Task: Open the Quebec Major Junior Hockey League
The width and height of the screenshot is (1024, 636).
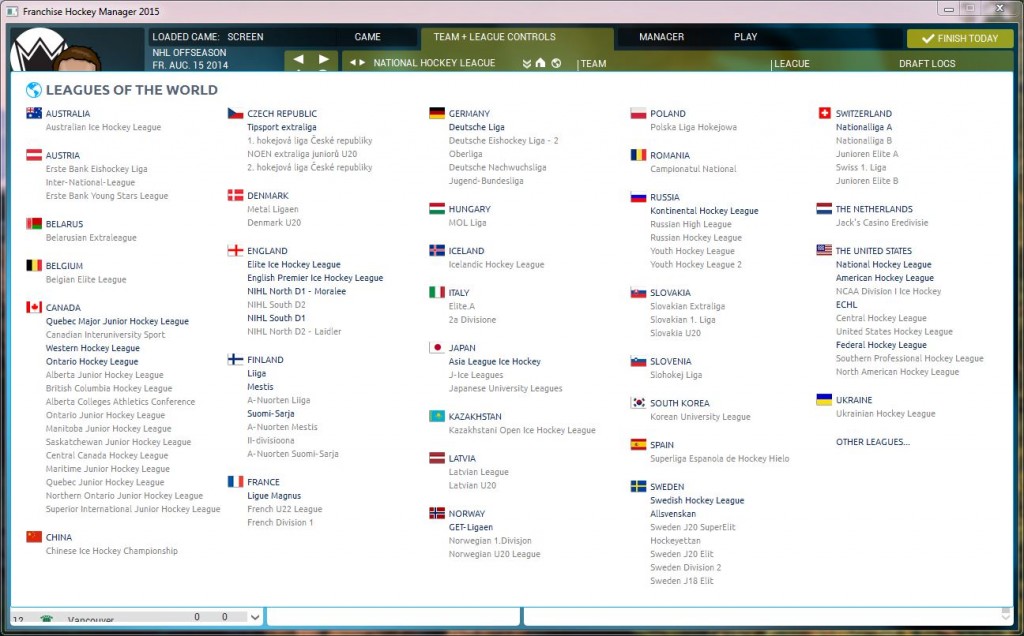Action: (x=117, y=321)
